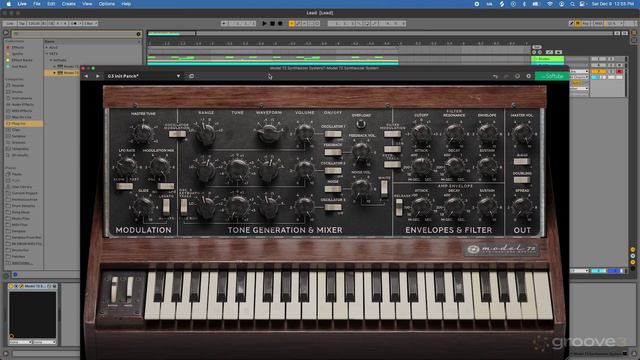Viewport: 640px width, 360px height.
Task: Click the Overload lamp on the synth
Action: point(360,124)
